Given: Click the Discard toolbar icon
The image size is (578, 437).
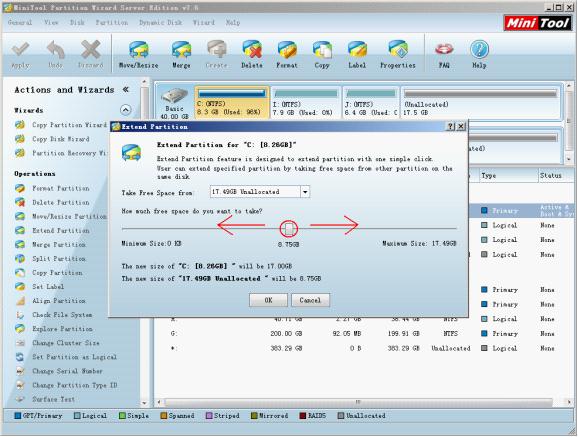Looking at the screenshot, I should pos(90,55).
